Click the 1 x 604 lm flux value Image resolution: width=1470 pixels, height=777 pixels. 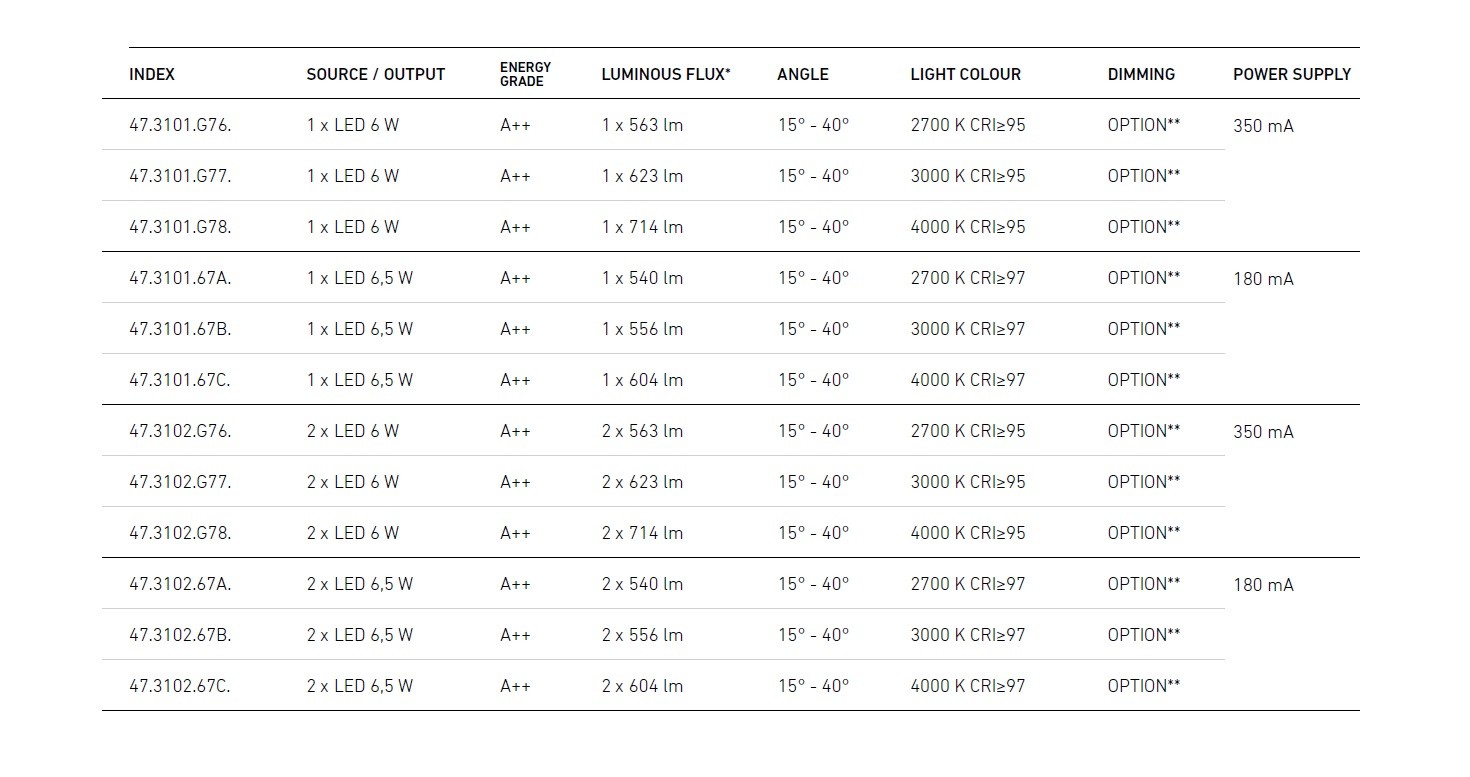click(x=642, y=380)
